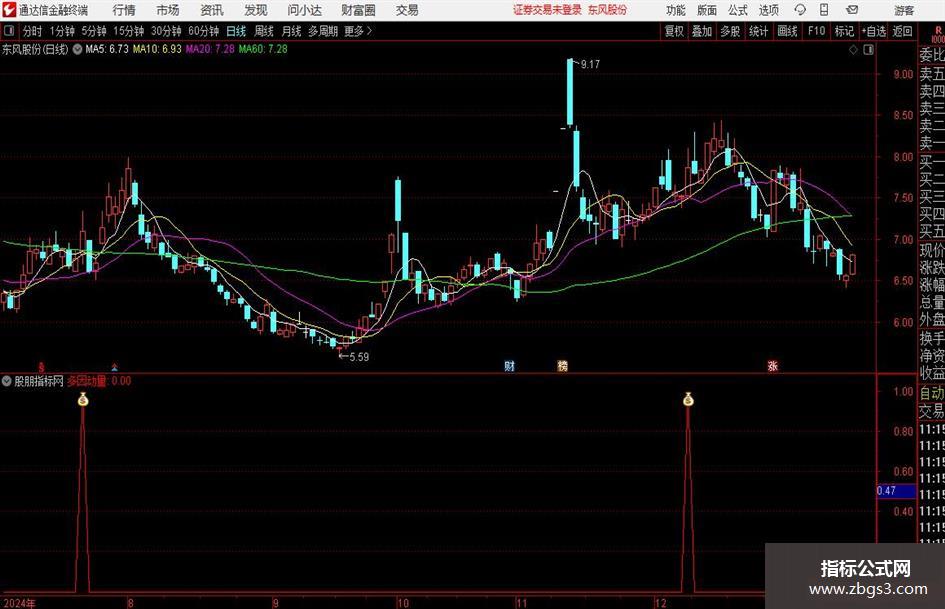Click the 通达信 app logo icon
The image size is (945, 609).
[x=9, y=10]
